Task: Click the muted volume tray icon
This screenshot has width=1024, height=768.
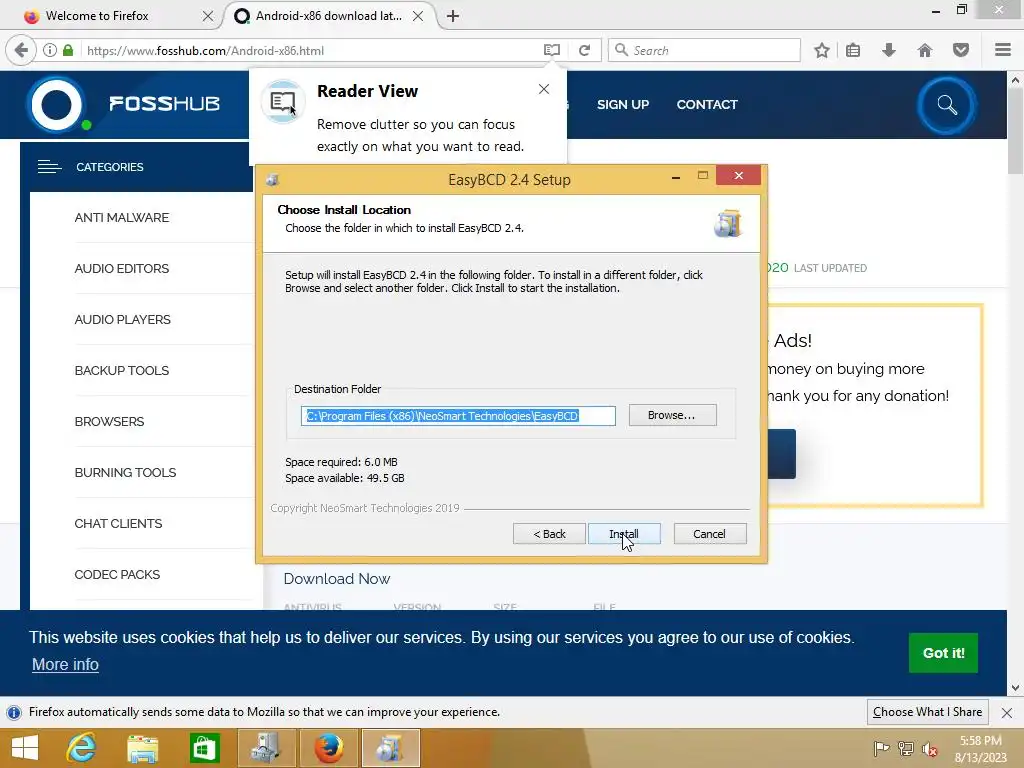Action: pos(929,748)
